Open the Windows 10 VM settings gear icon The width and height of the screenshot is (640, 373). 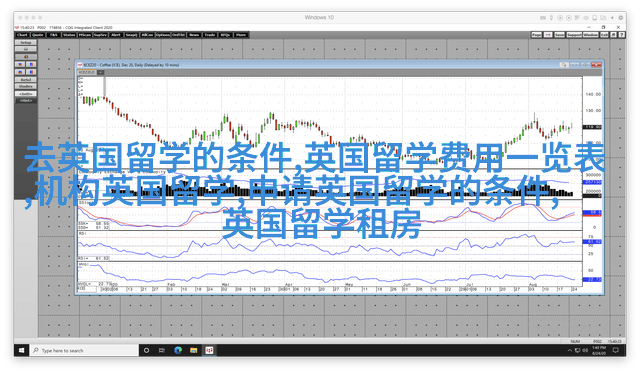[x=620, y=18]
